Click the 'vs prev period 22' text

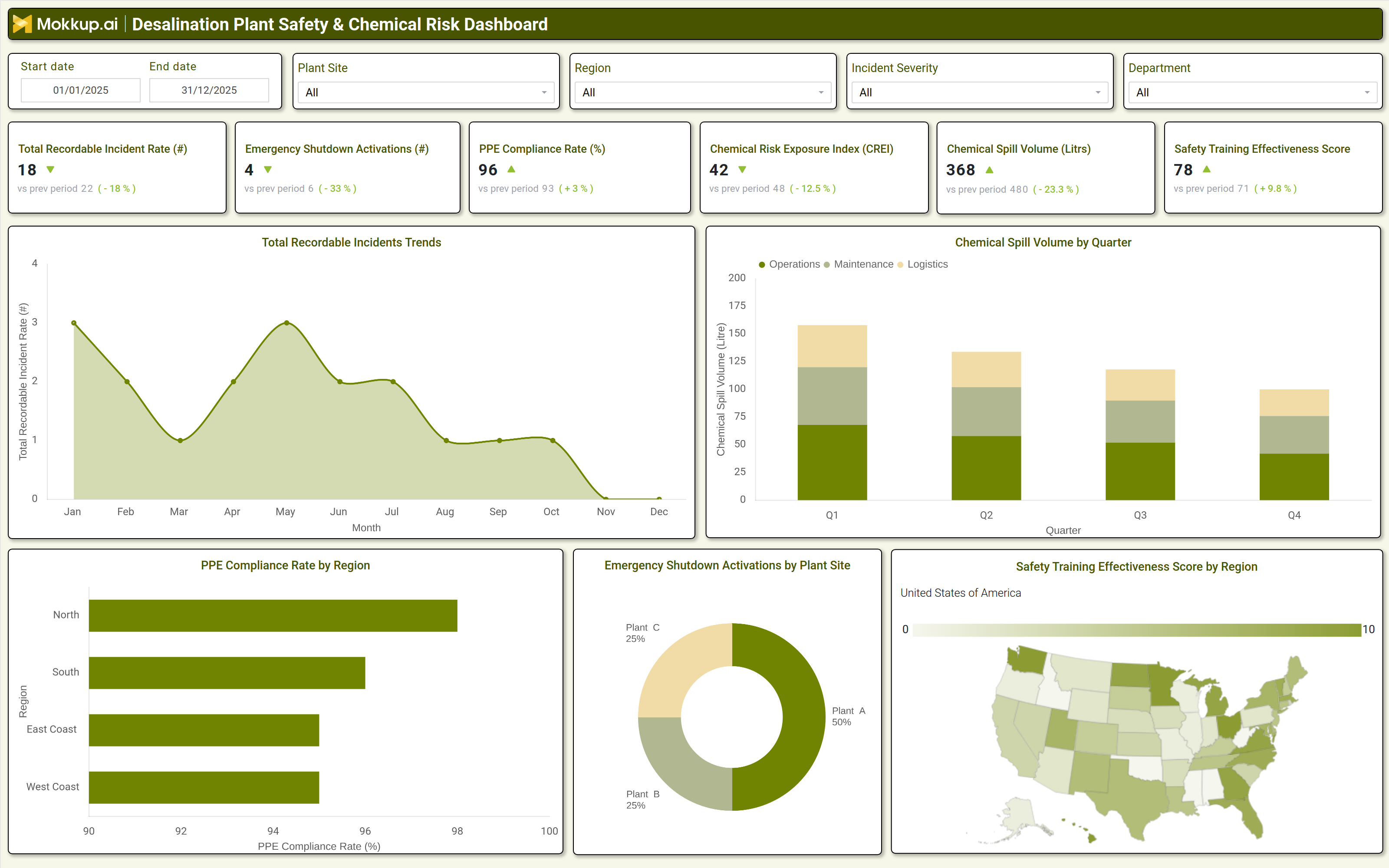click(x=55, y=188)
